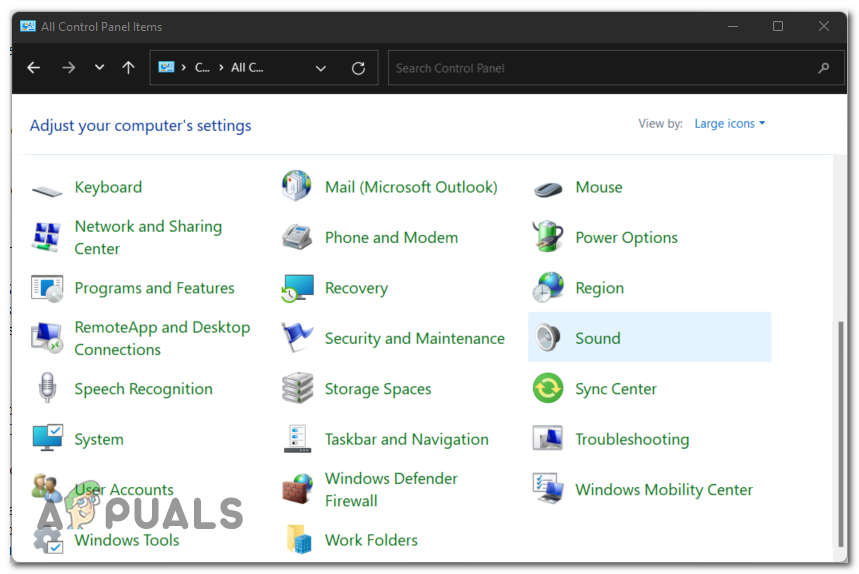Open the Speech Recognition microphone icon
859x574 pixels.
pos(47,387)
